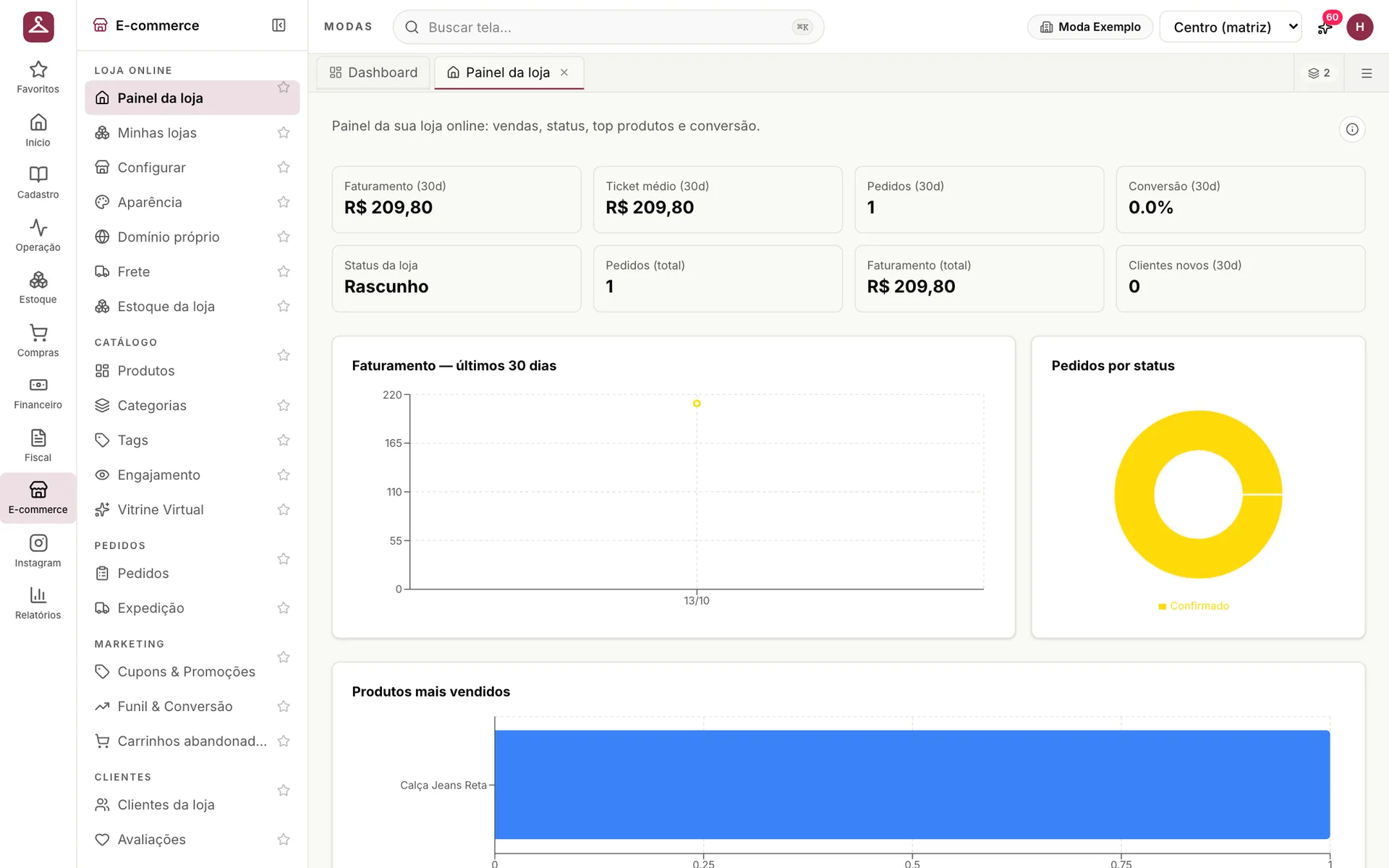Viewport: 1389px width, 868px height.
Task: Favorite Frete with star
Action: [284, 271]
